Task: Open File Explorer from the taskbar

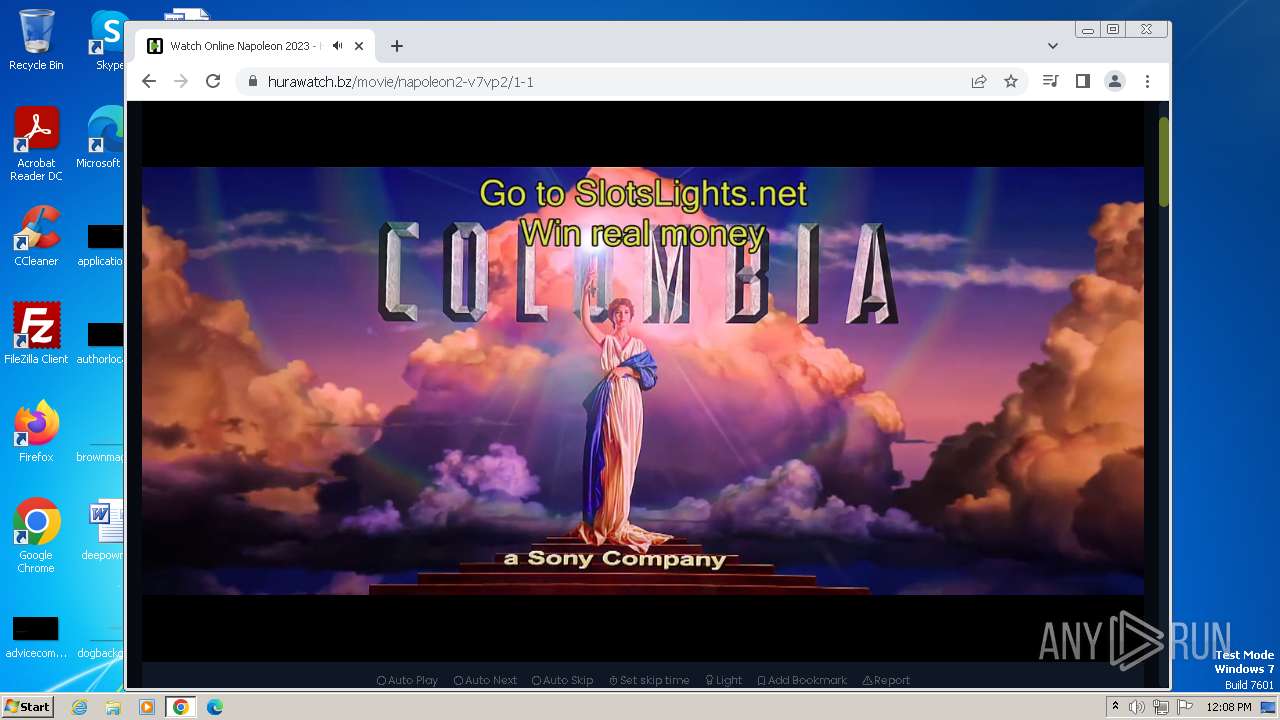Action: pyautogui.click(x=113, y=707)
